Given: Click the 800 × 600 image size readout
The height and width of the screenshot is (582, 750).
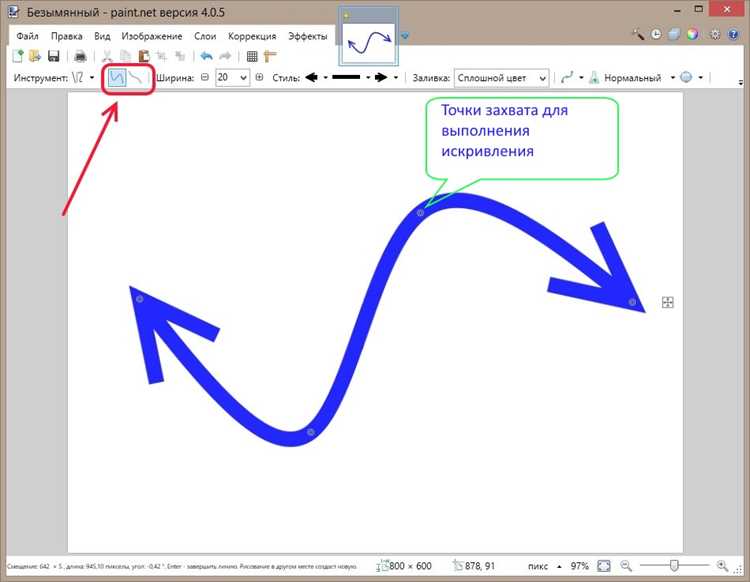Looking at the screenshot, I should (x=410, y=566).
